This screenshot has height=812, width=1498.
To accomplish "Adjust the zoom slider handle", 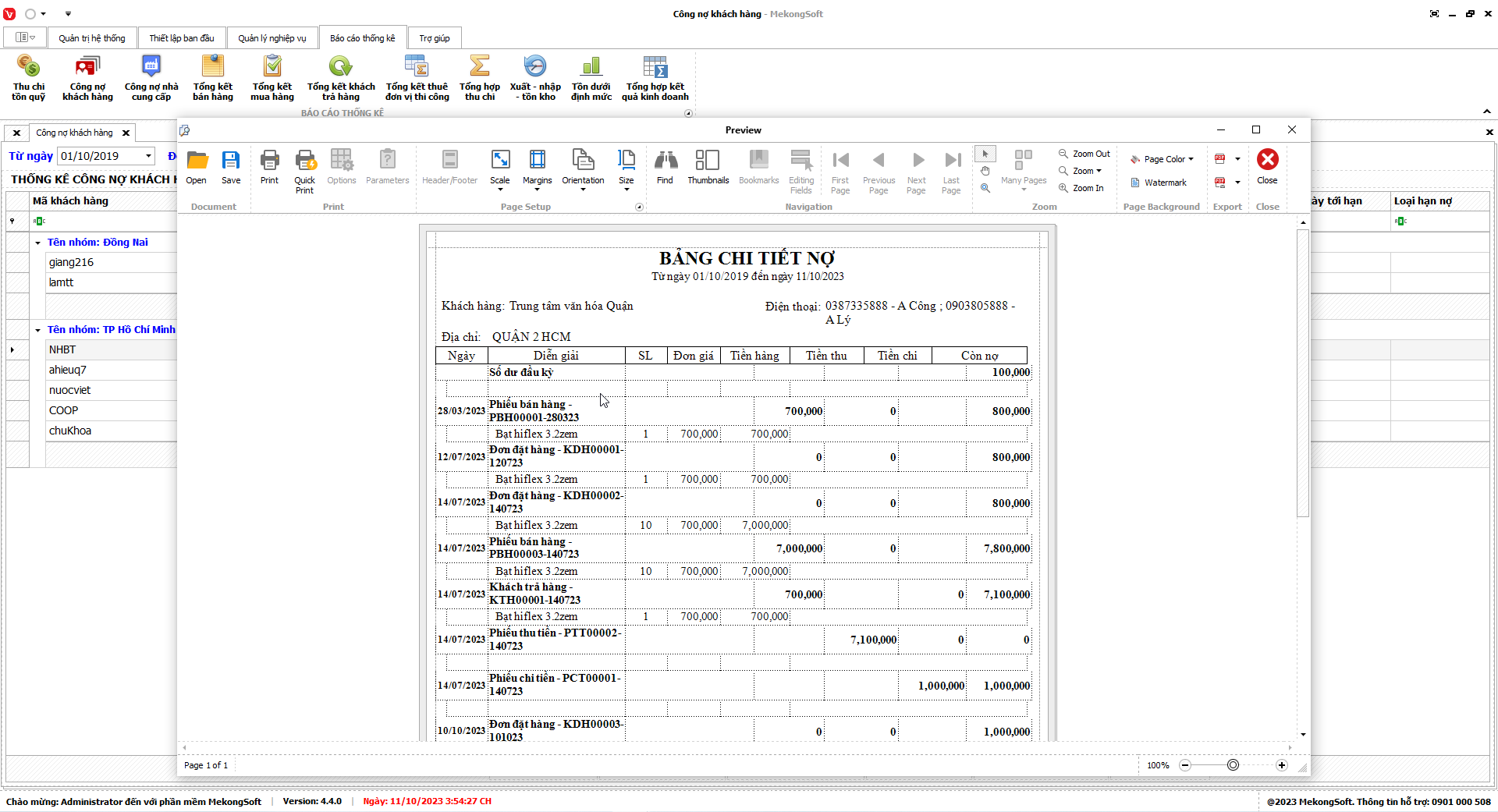I will coord(1233,765).
